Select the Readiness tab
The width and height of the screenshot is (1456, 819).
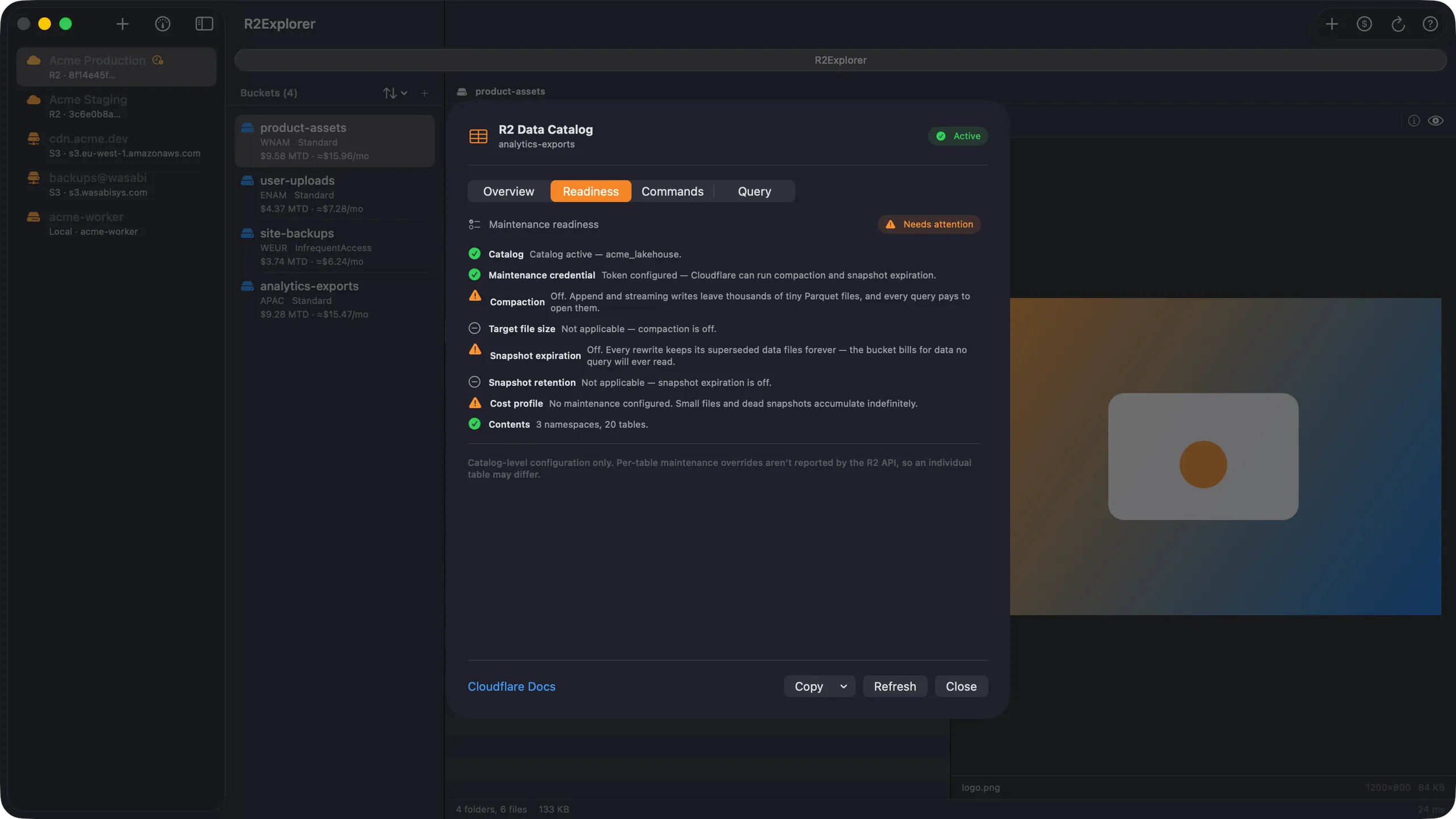(591, 191)
